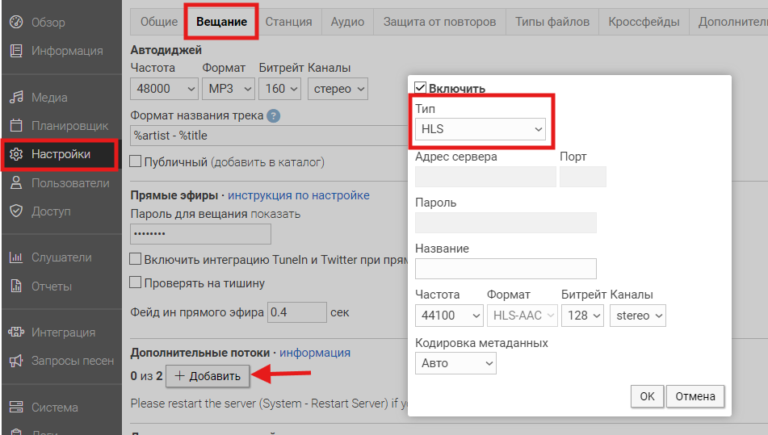Switch to the Станция tab
Viewport: 768px width, 435px height.
tap(288, 21)
